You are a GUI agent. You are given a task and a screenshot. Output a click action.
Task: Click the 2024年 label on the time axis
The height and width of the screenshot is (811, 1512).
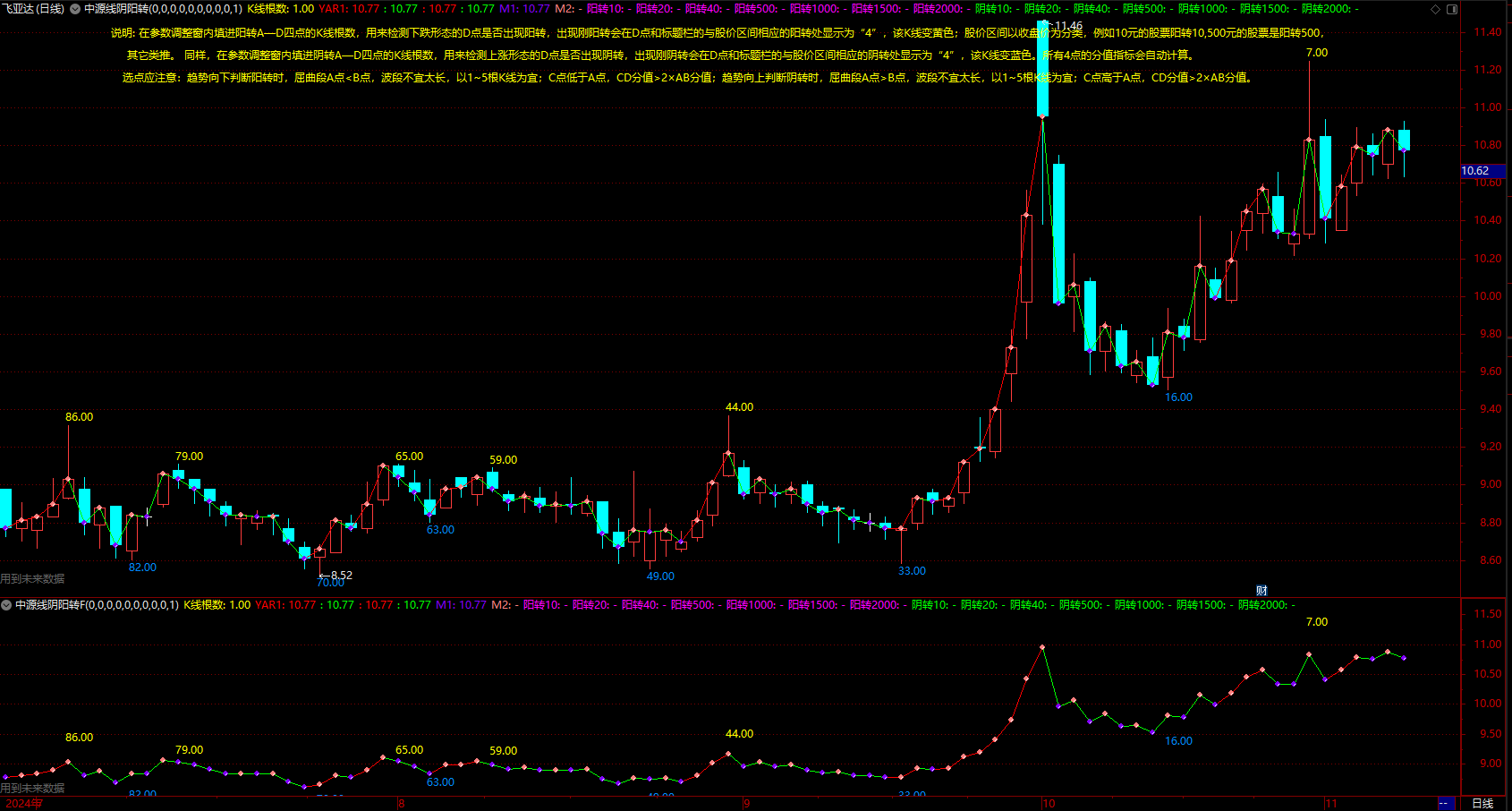(24, 804)
